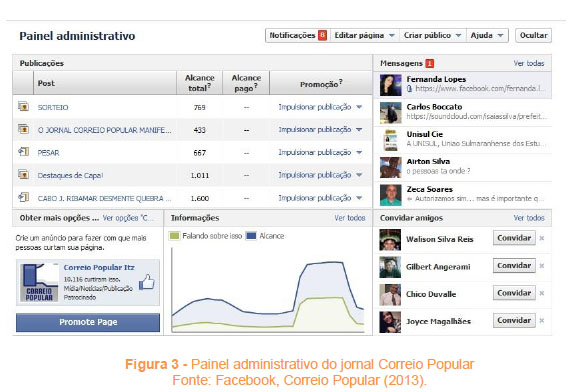Image resolution: width=585 pixels, height=392 pixels.
Task: Invite Gilbert Angerami with the Convidar button
Action: click(x=514, y=266)
